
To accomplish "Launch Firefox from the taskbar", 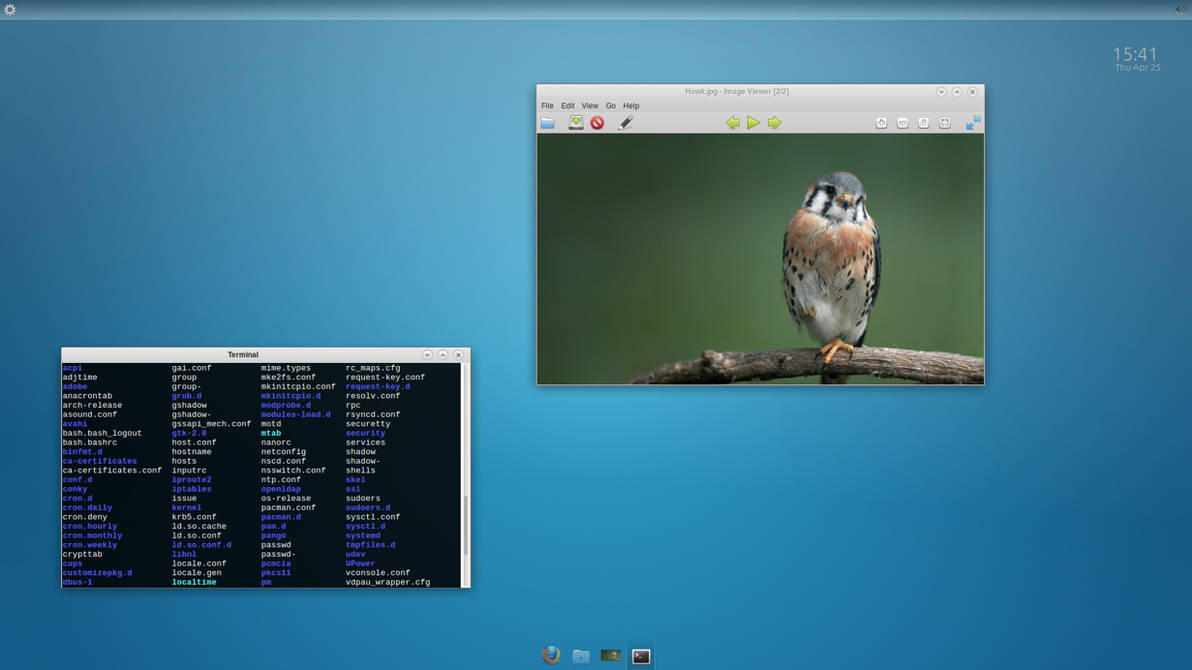I will click(x=551, y=655).
